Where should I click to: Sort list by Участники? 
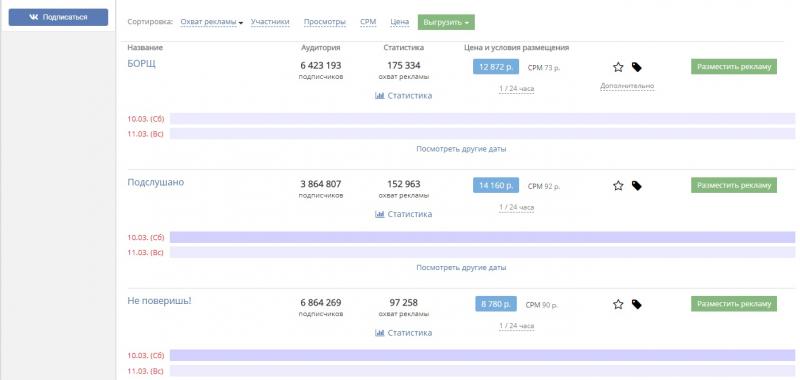click(x=270, y=22)
